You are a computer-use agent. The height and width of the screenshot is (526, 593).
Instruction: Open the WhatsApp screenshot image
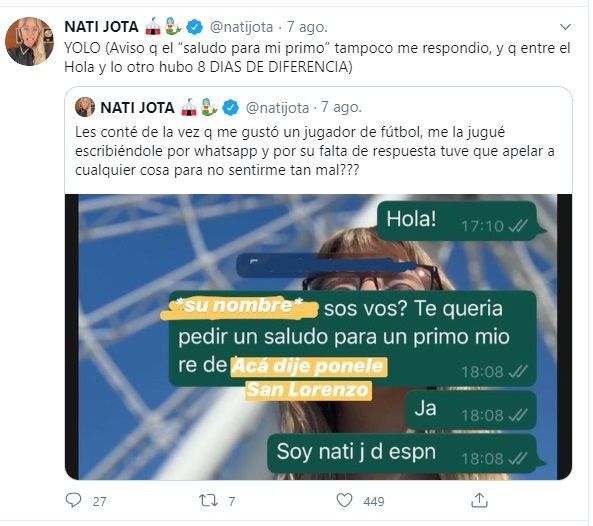(318, 337)
